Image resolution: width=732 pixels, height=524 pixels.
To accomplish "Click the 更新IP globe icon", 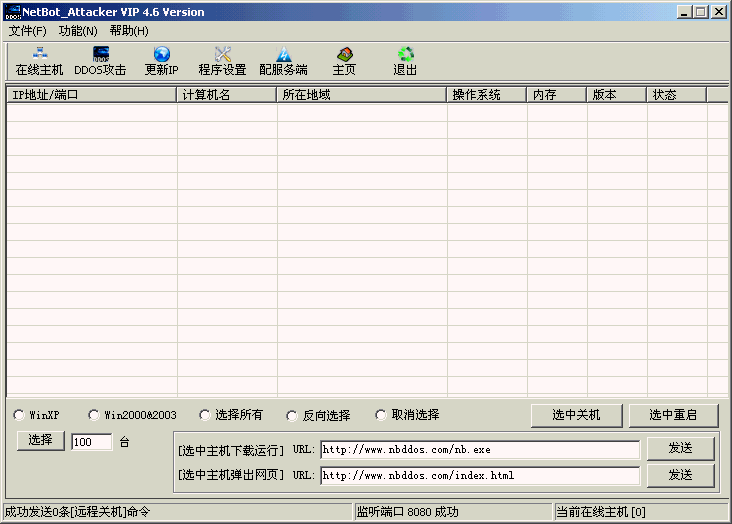I will [161, 55].
